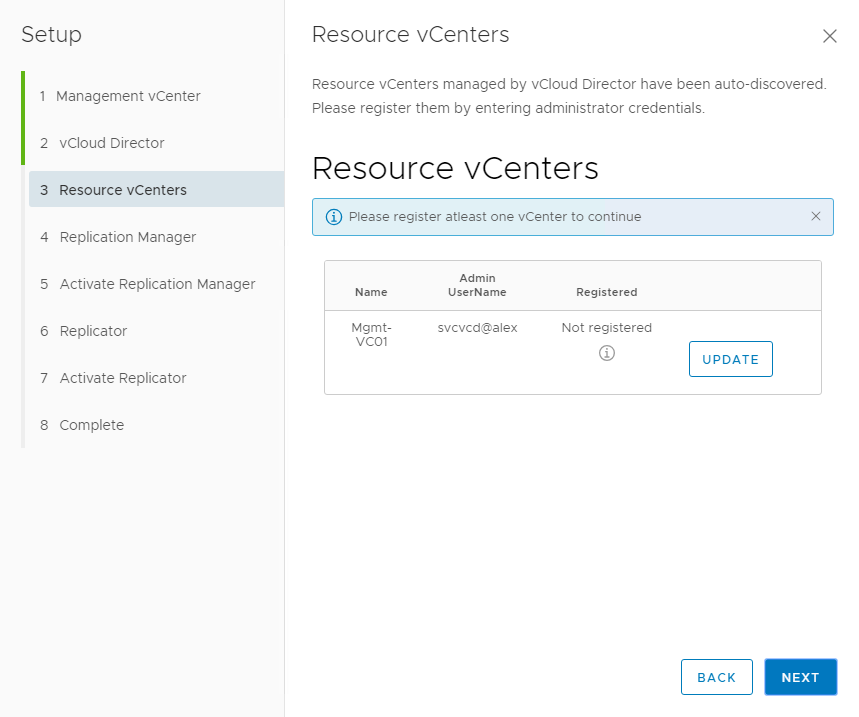Click the info icon under Not registered
Screen dimensions: 859x717
[x=606, y=353]
